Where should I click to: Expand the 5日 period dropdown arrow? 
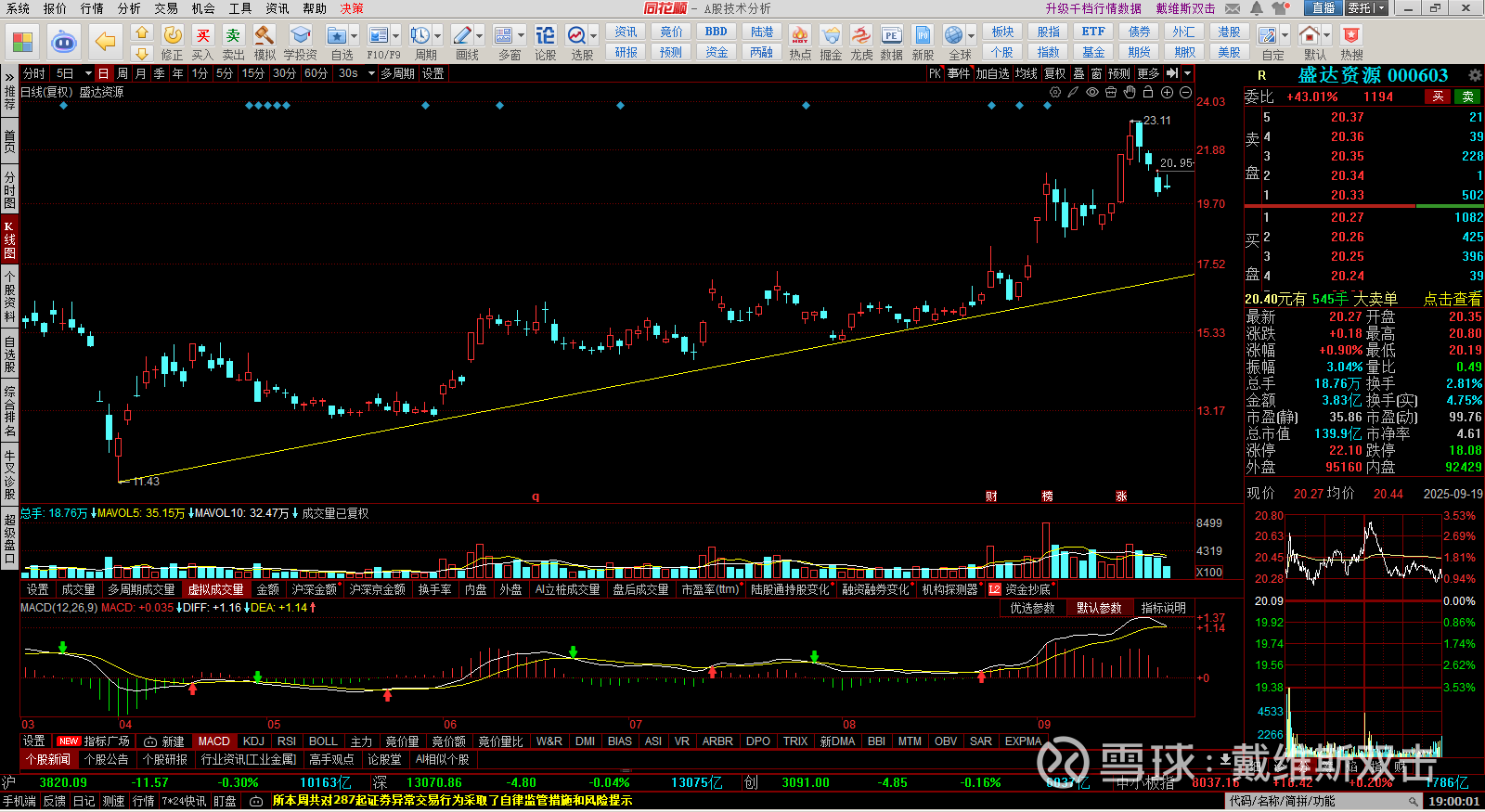[x=88, y=73]
